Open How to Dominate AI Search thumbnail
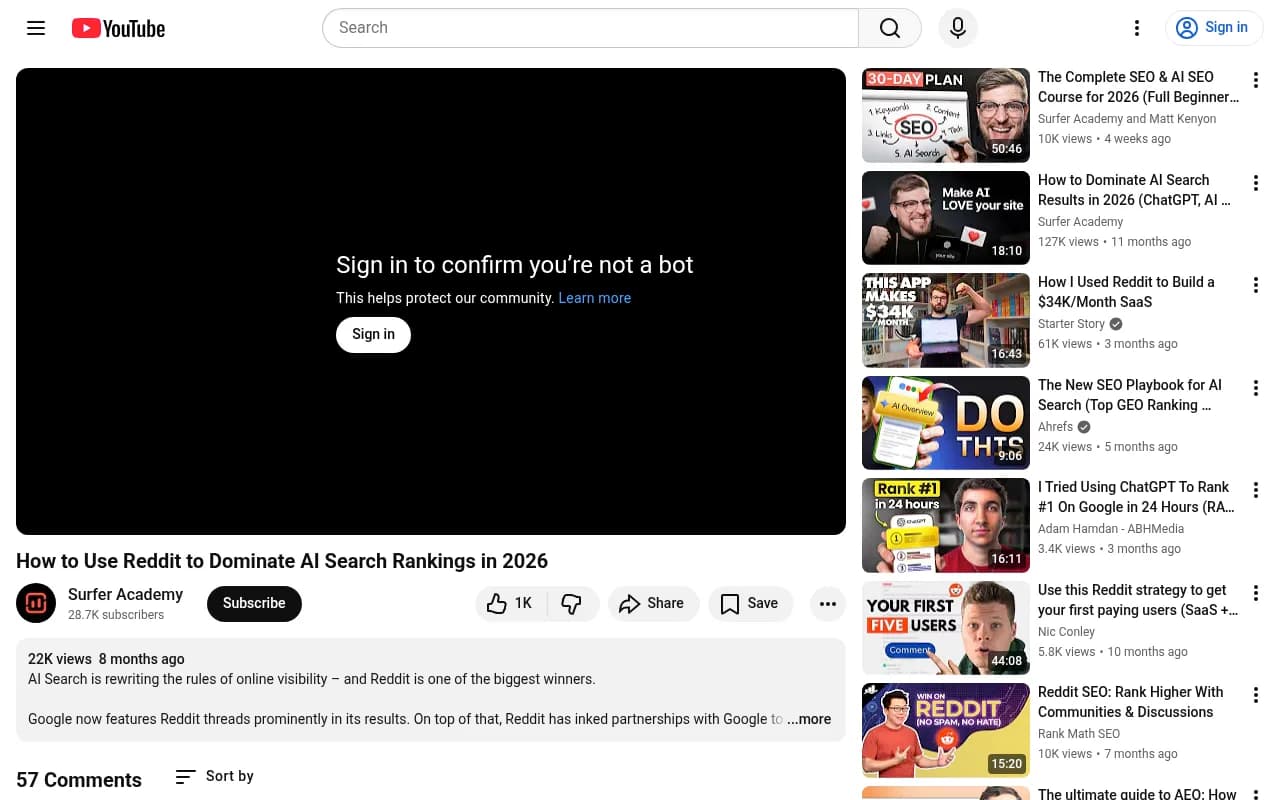This screenshot has width=1280, height=800. pos(945,218)
